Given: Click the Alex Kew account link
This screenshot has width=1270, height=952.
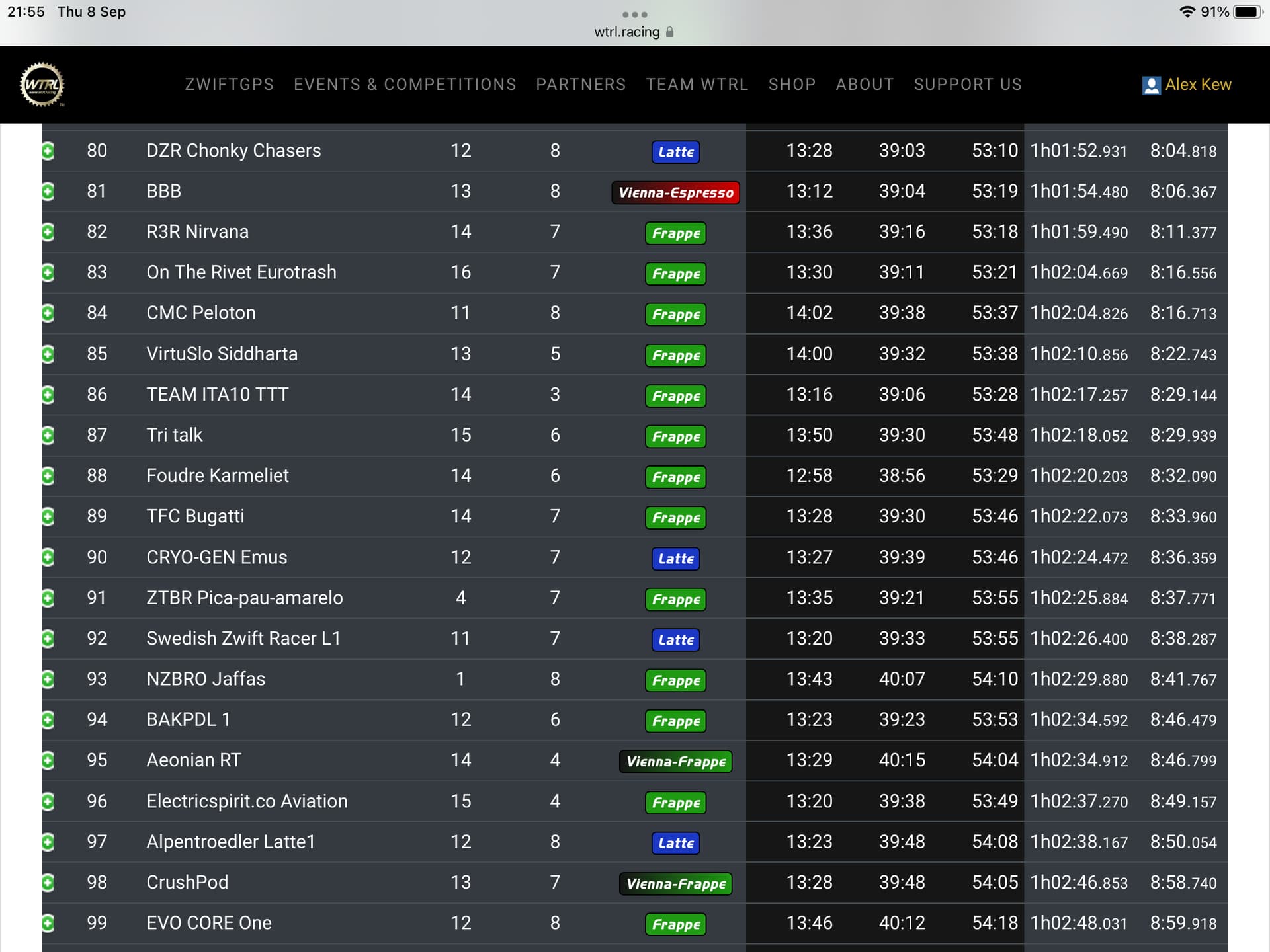Looking at the screenshot, I should pos(1198,85).
